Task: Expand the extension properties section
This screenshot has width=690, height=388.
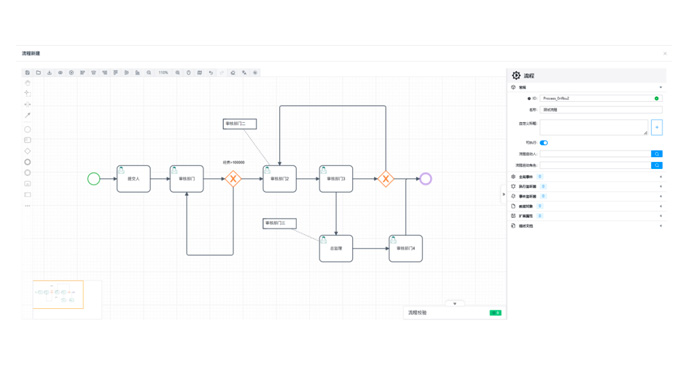Action: pos(587,216)
